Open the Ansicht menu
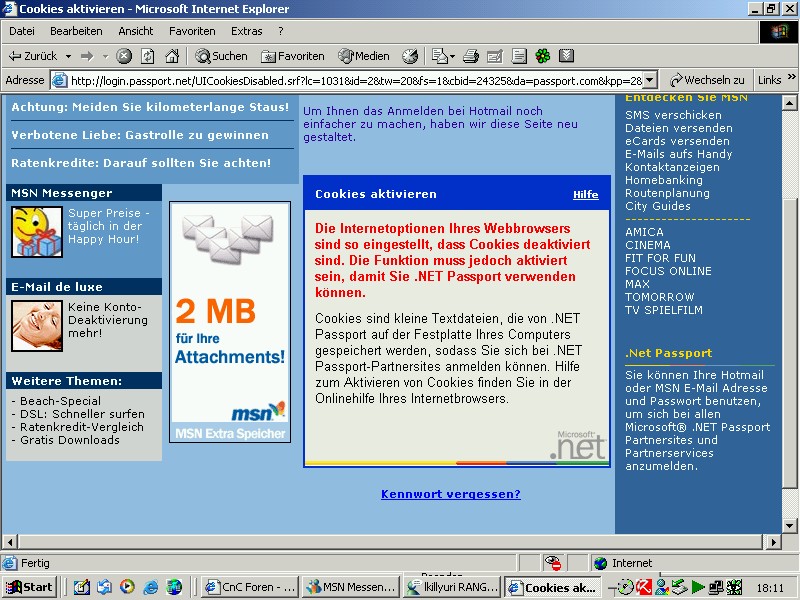This screenshot has height=600, width=800. click(136, 31)
